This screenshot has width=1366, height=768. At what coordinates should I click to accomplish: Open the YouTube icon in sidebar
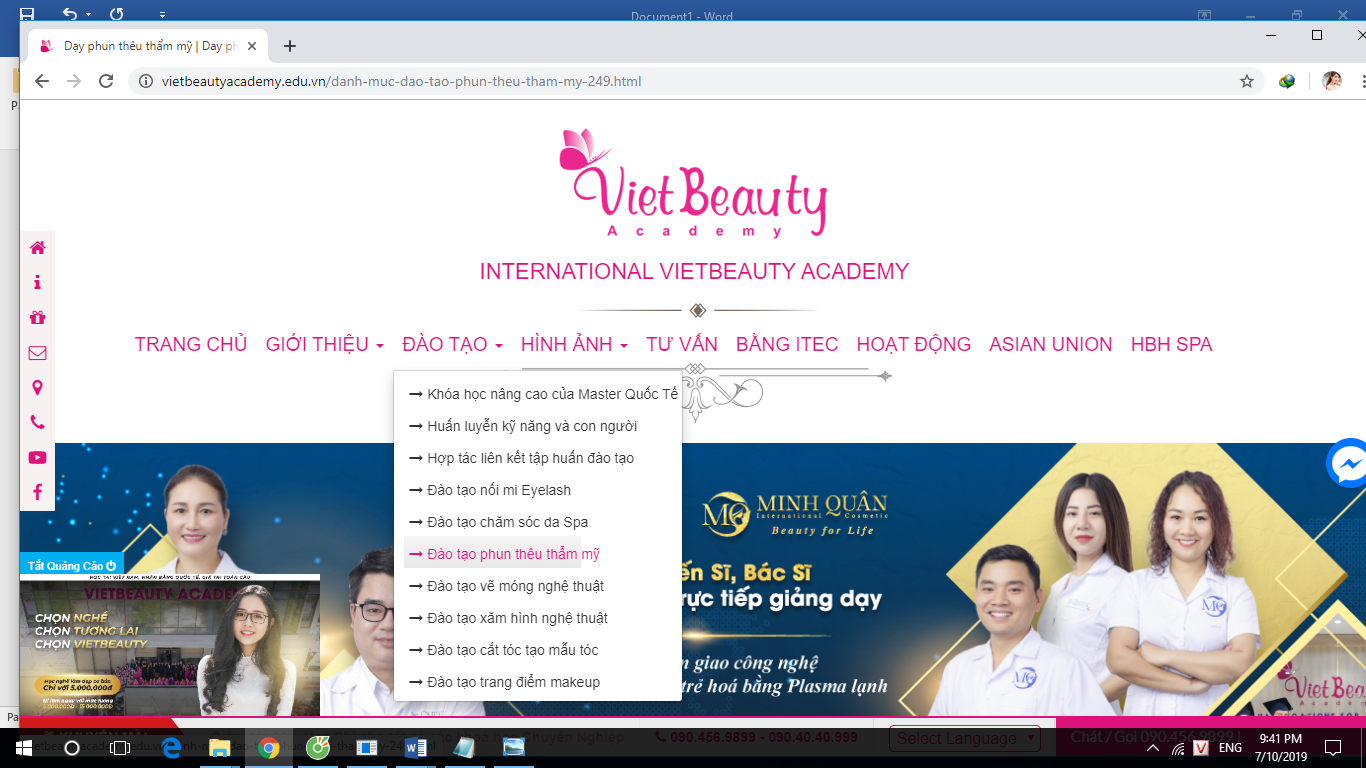click(x=37, y=458)
